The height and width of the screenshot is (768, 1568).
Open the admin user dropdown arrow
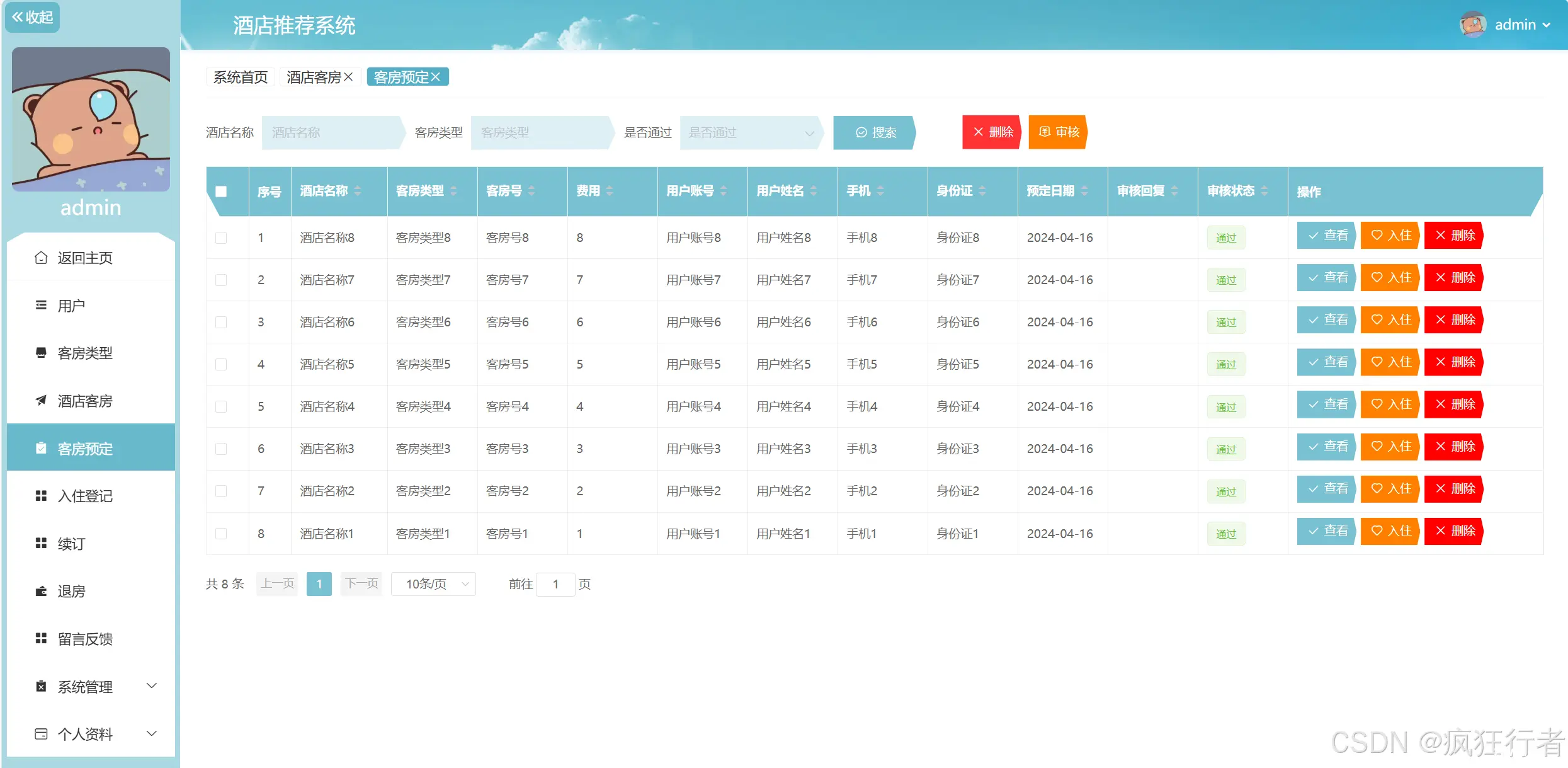pyautogui.click(x=1547, y=25)
